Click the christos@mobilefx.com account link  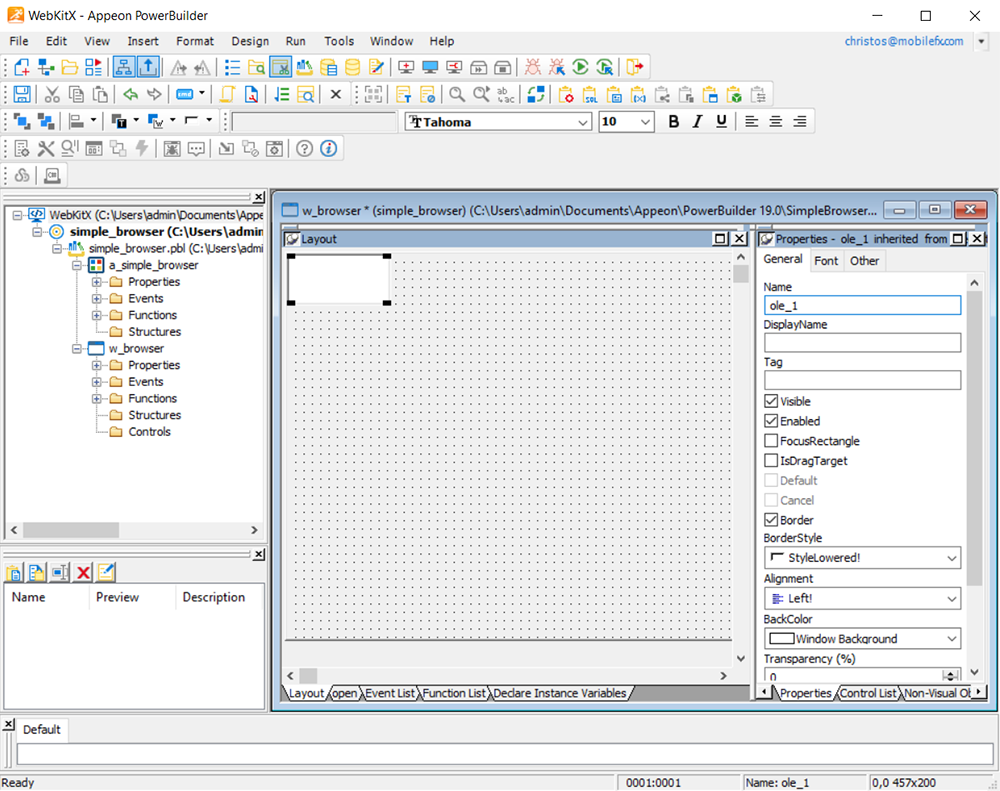coord(904,41)
